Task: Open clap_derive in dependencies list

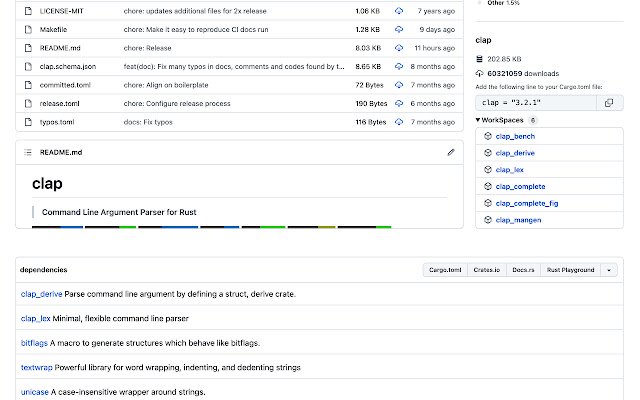Action: point(42,294)
